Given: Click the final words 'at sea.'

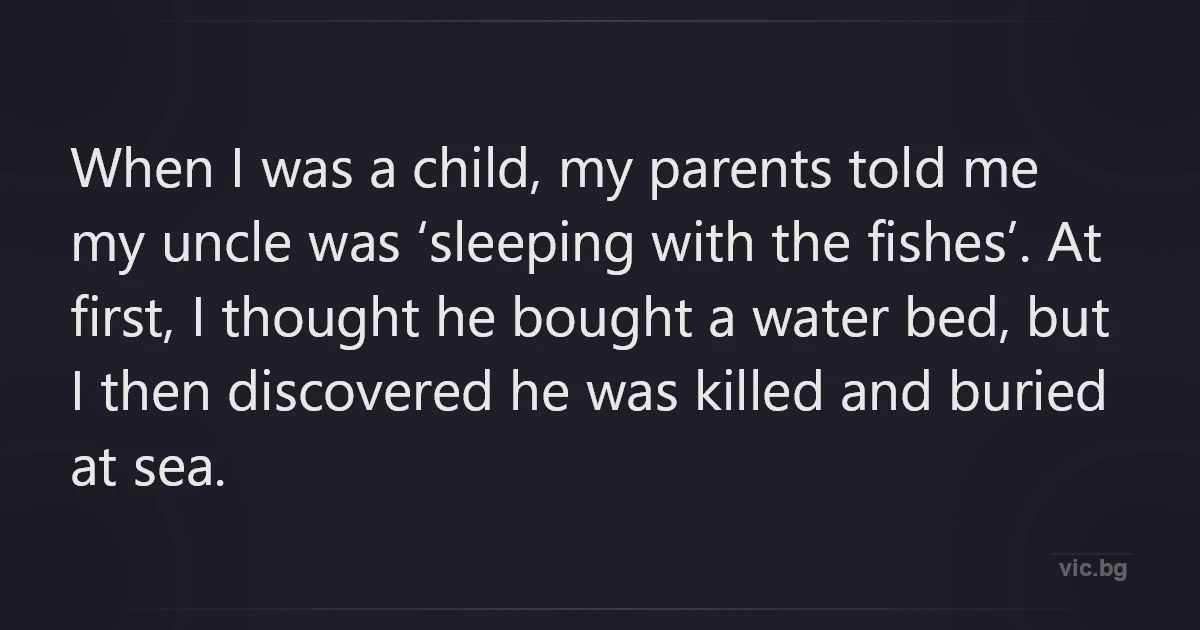Looking at the screenshot, I should [x=145, y=468].
